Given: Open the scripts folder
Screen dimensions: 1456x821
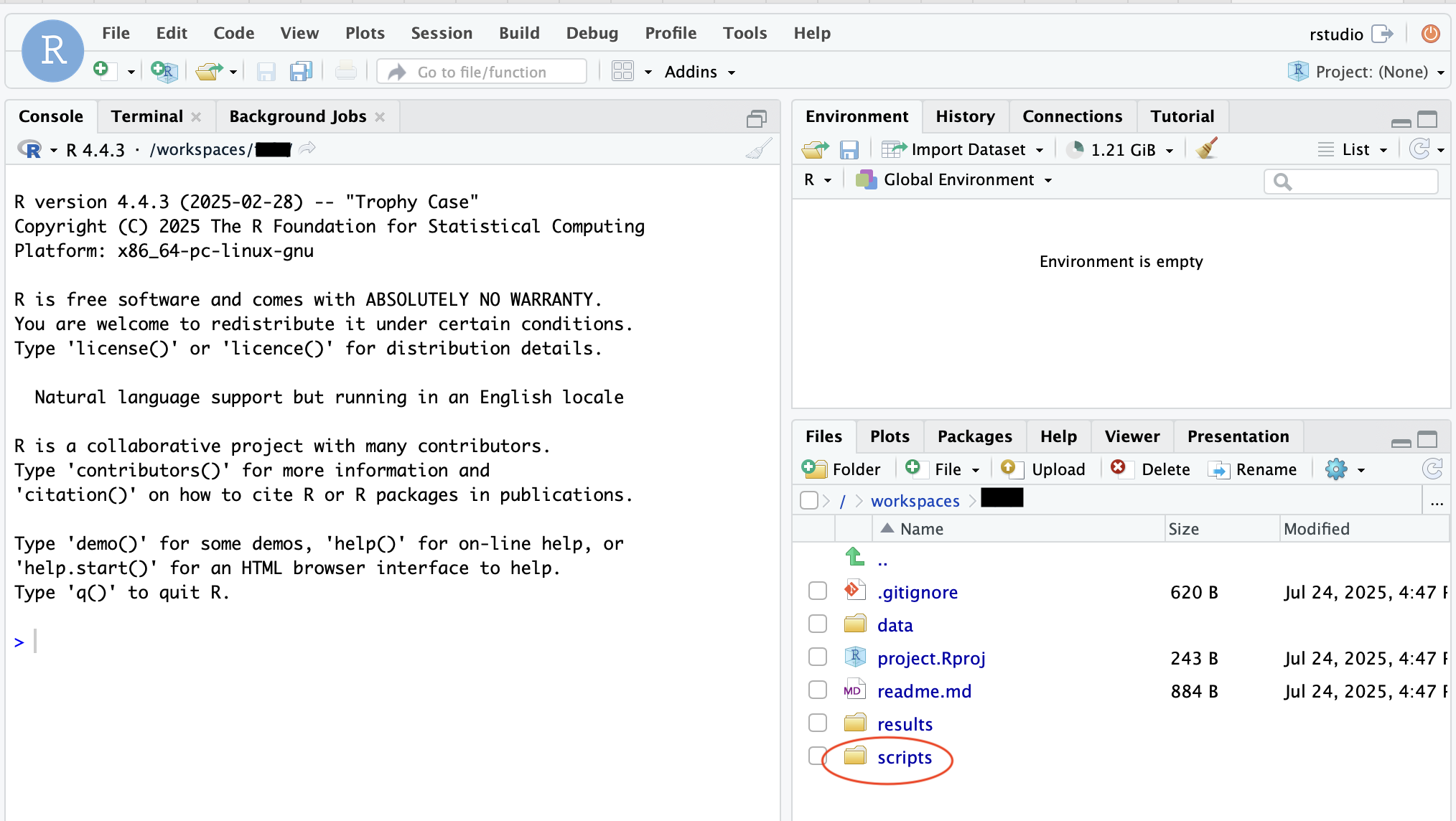Looking at the screenshot, I should (904, 757).
